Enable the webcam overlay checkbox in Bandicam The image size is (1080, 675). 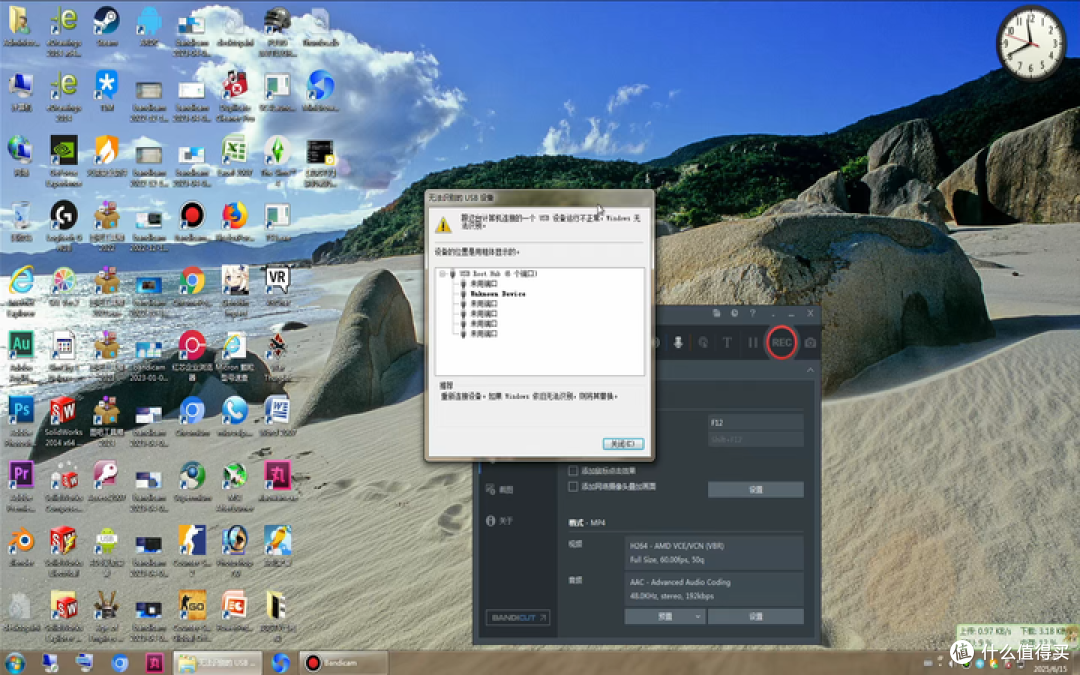point(572,486)
